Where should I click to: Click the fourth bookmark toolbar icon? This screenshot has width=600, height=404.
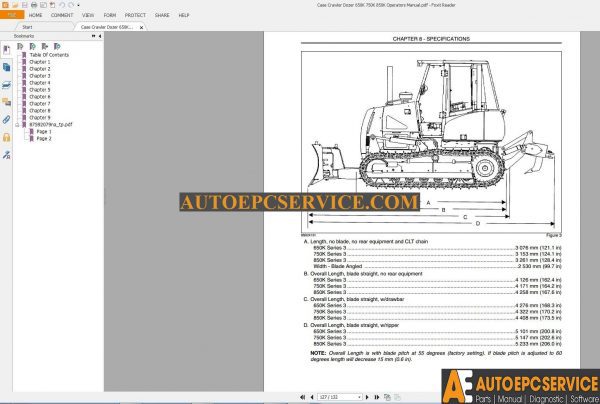coord(57,46)
